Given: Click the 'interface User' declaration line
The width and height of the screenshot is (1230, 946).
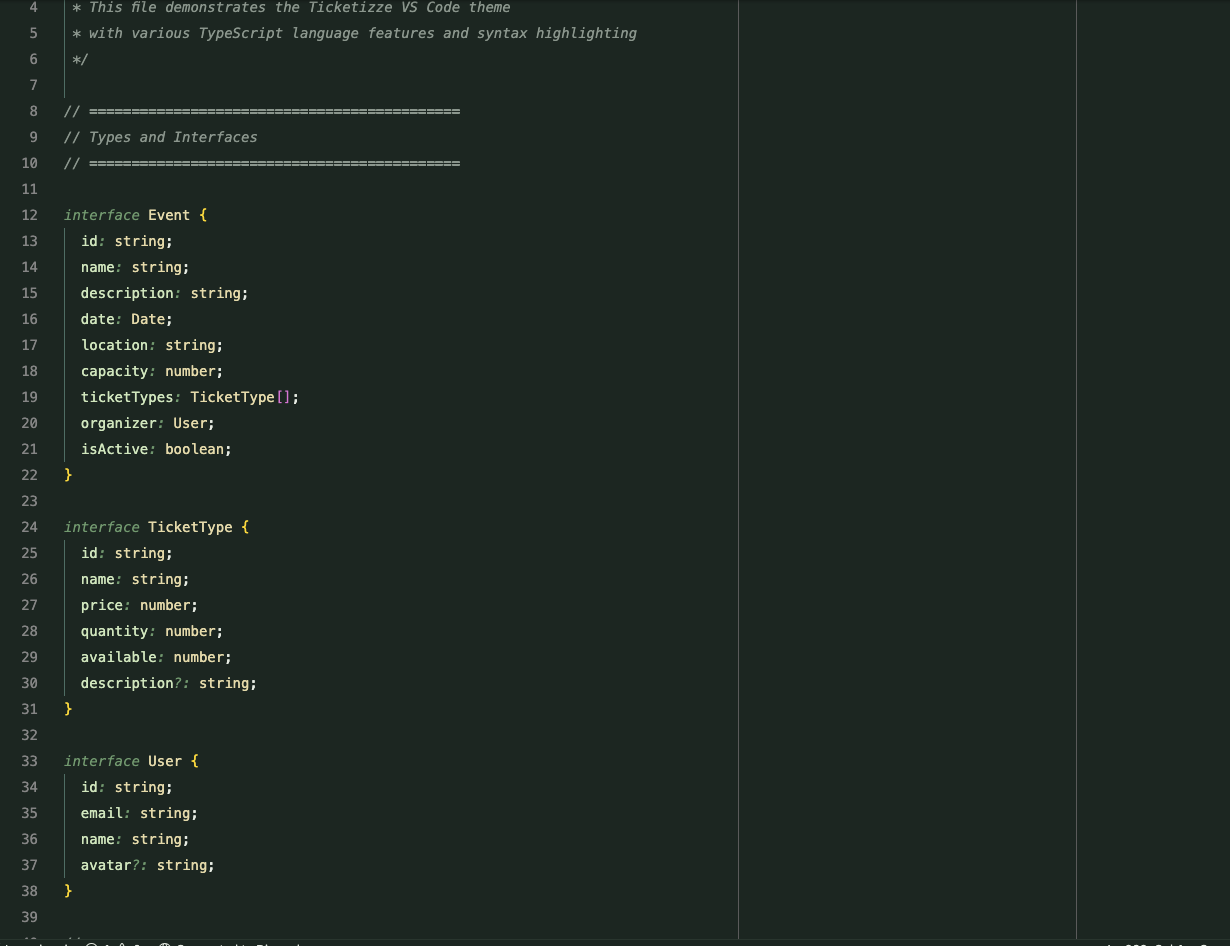Looking at the screenshot, I should click(132, 761).
